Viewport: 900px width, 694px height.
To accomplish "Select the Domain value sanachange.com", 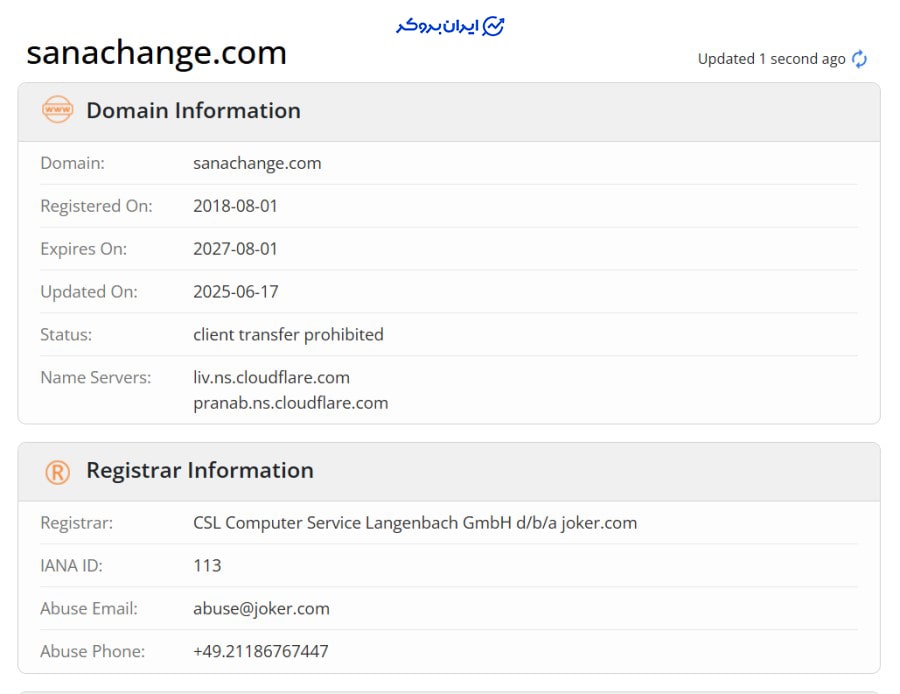I will click(x=257, y=163).
